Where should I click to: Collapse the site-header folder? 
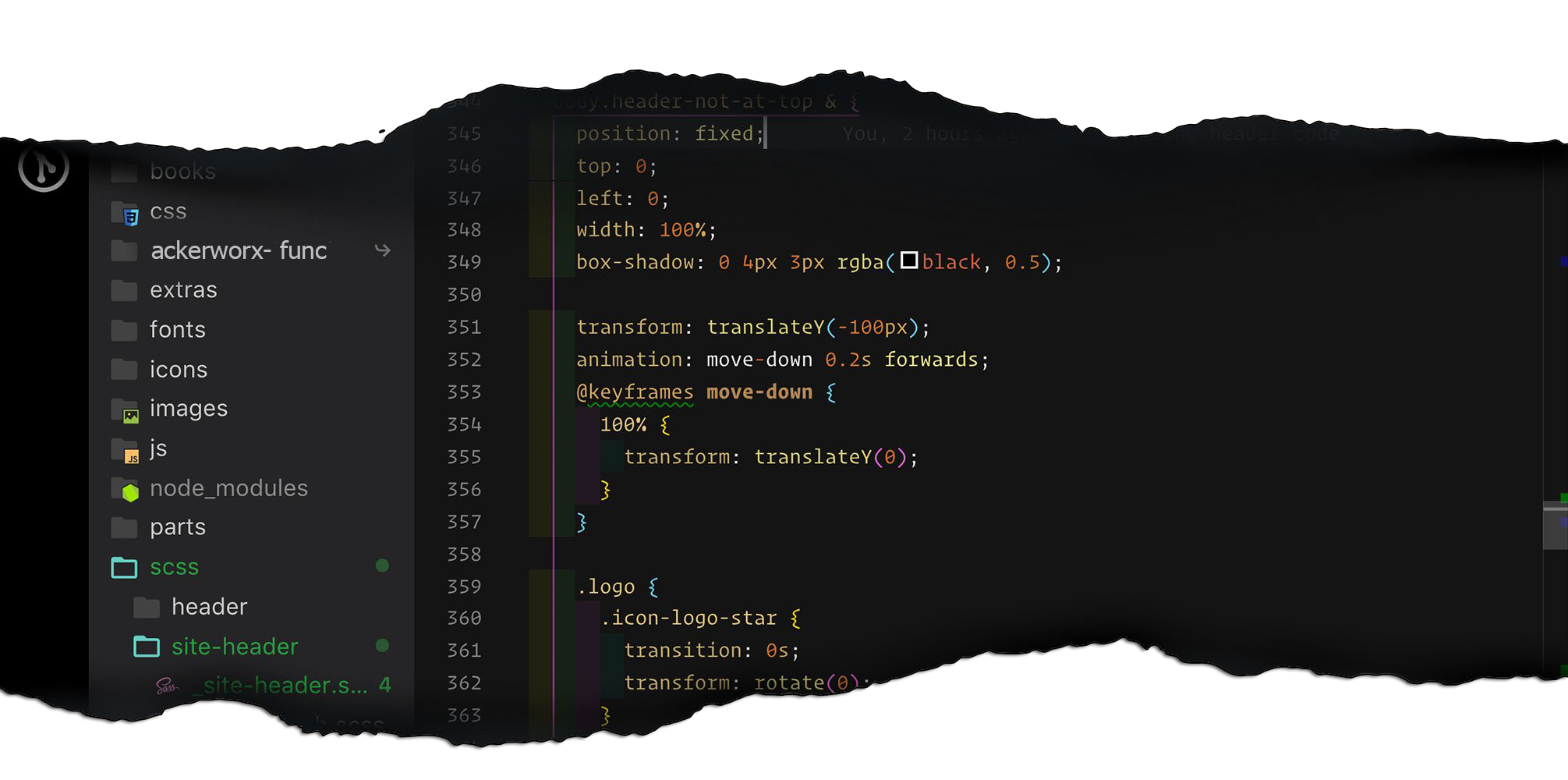click(x=235, y=647)
